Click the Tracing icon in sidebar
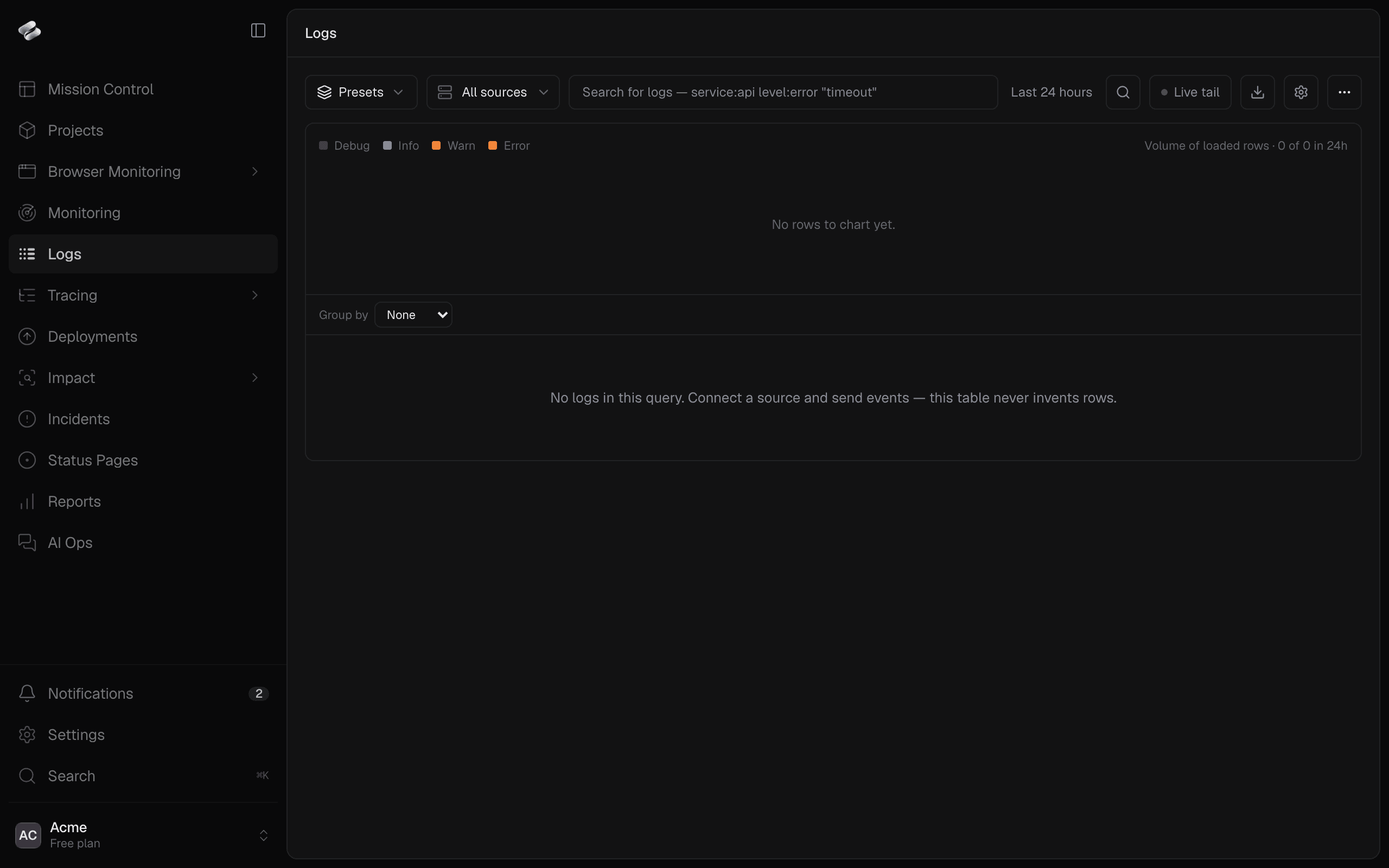Screen dimensions: 1389x868 [27, 295]
